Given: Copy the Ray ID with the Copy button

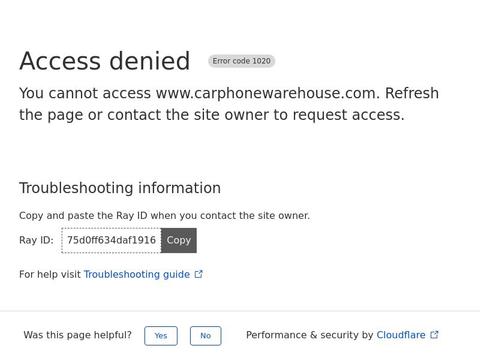Looking at the screenshot, I should 179,240.
